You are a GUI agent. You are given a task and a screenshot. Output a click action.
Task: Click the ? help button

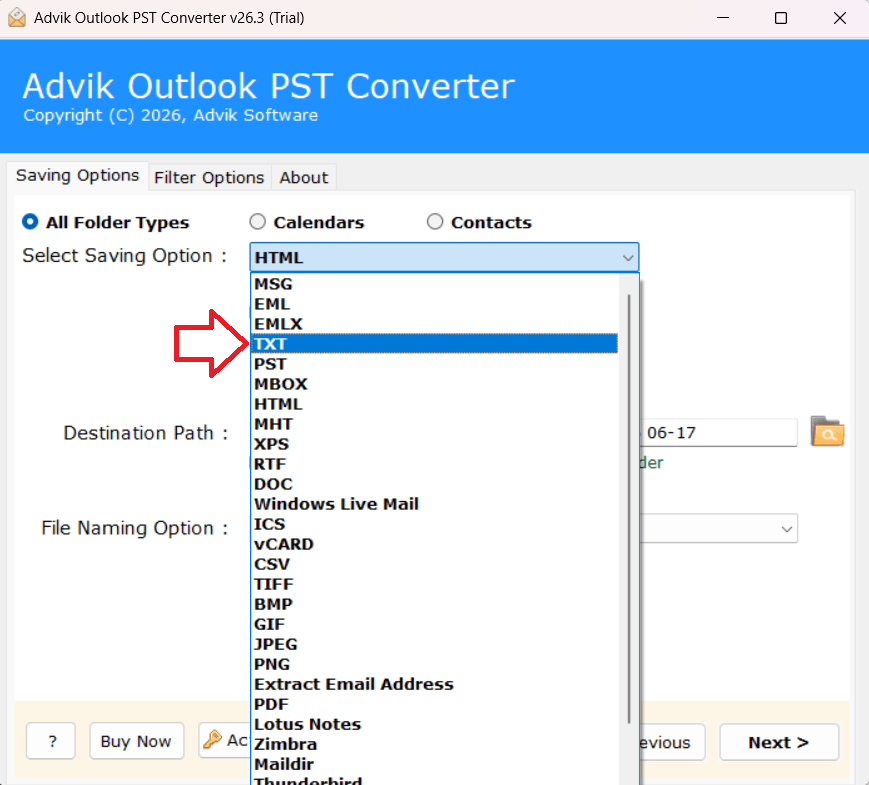point(50,741)
